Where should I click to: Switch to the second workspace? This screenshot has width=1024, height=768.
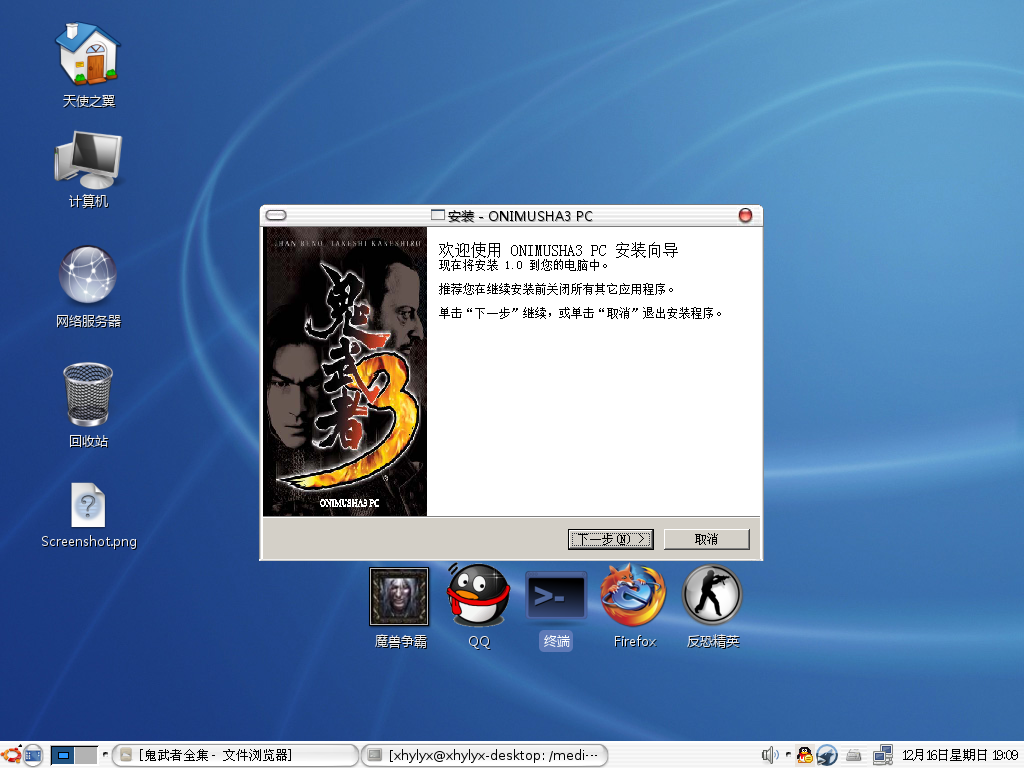(x=86, y=756)
